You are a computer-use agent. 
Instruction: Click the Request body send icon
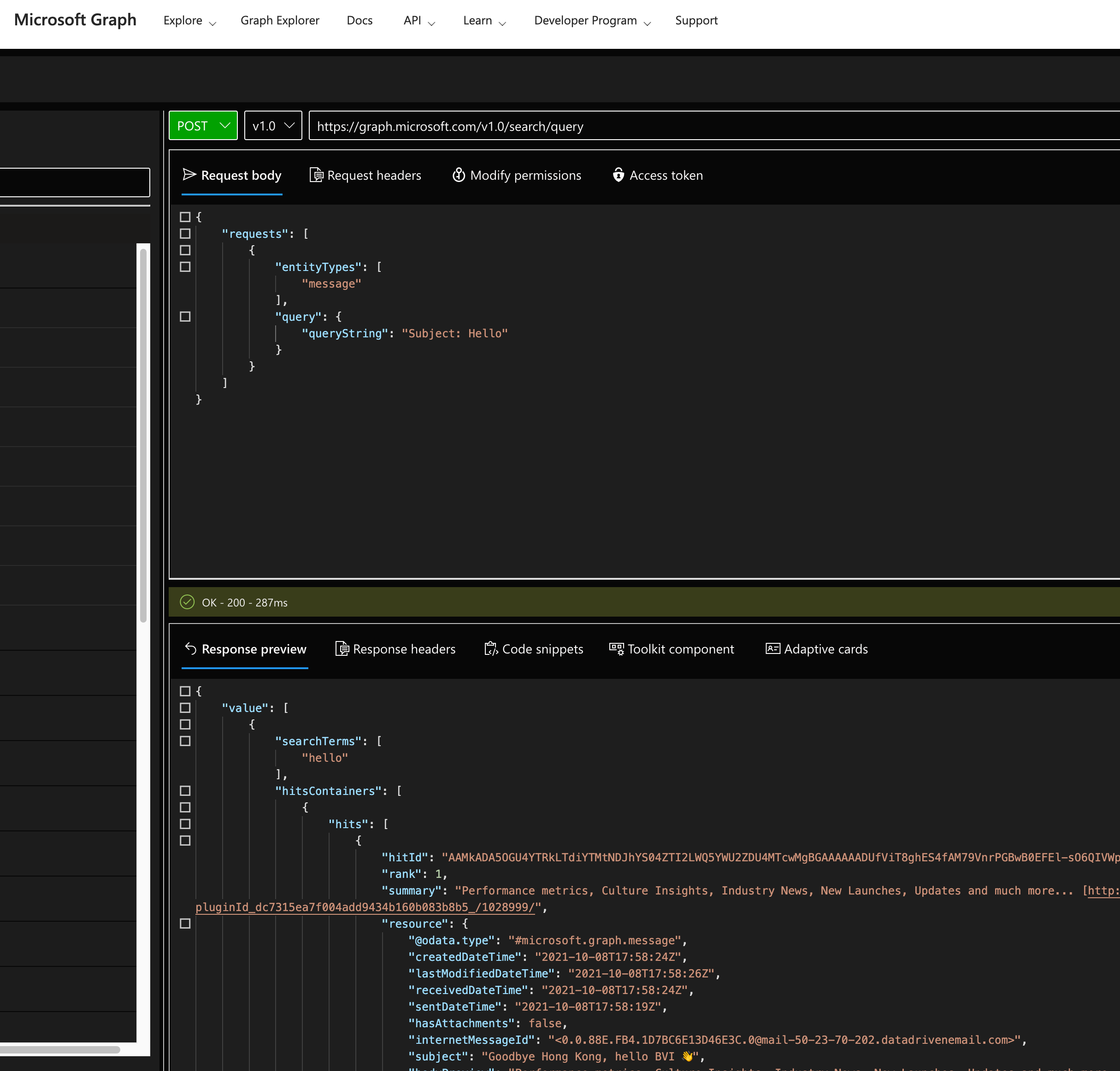click(x=189, y=175)
